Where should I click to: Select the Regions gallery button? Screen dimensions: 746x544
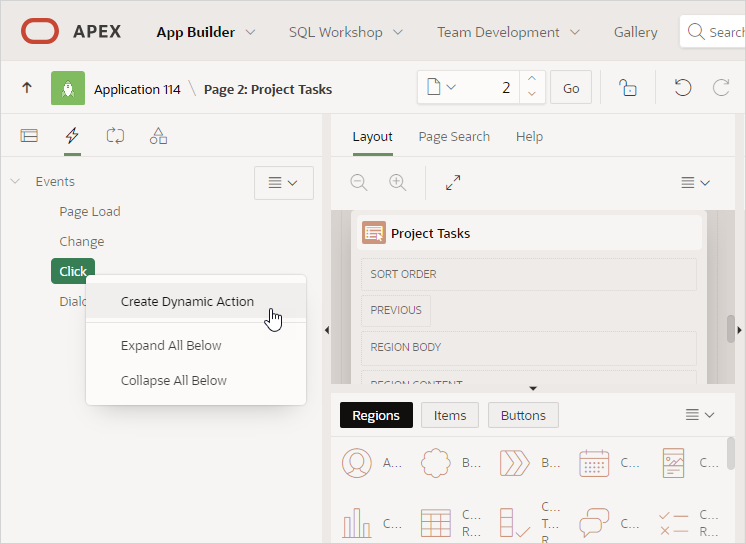pyautogui.click(x=376, y=415)
